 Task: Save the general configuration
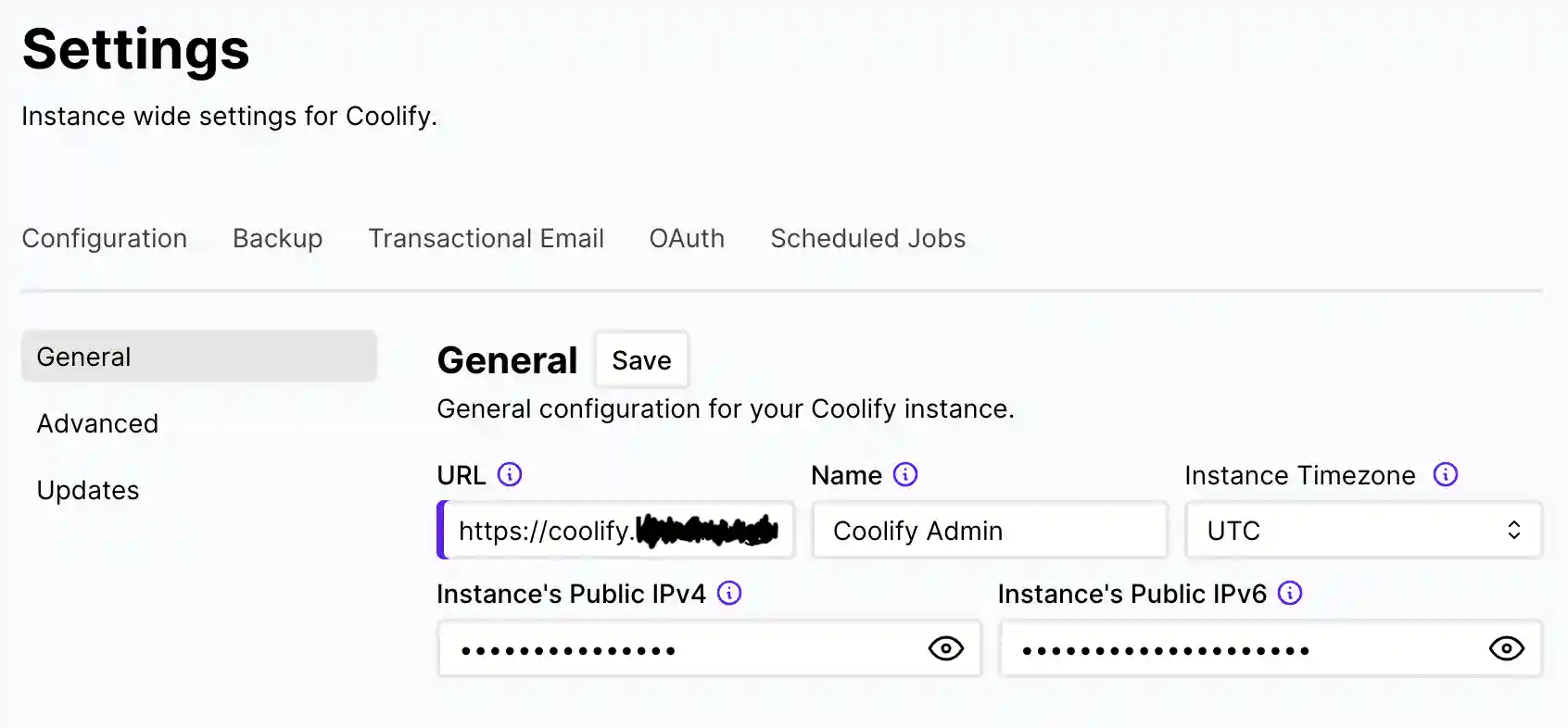pos(641,359)
